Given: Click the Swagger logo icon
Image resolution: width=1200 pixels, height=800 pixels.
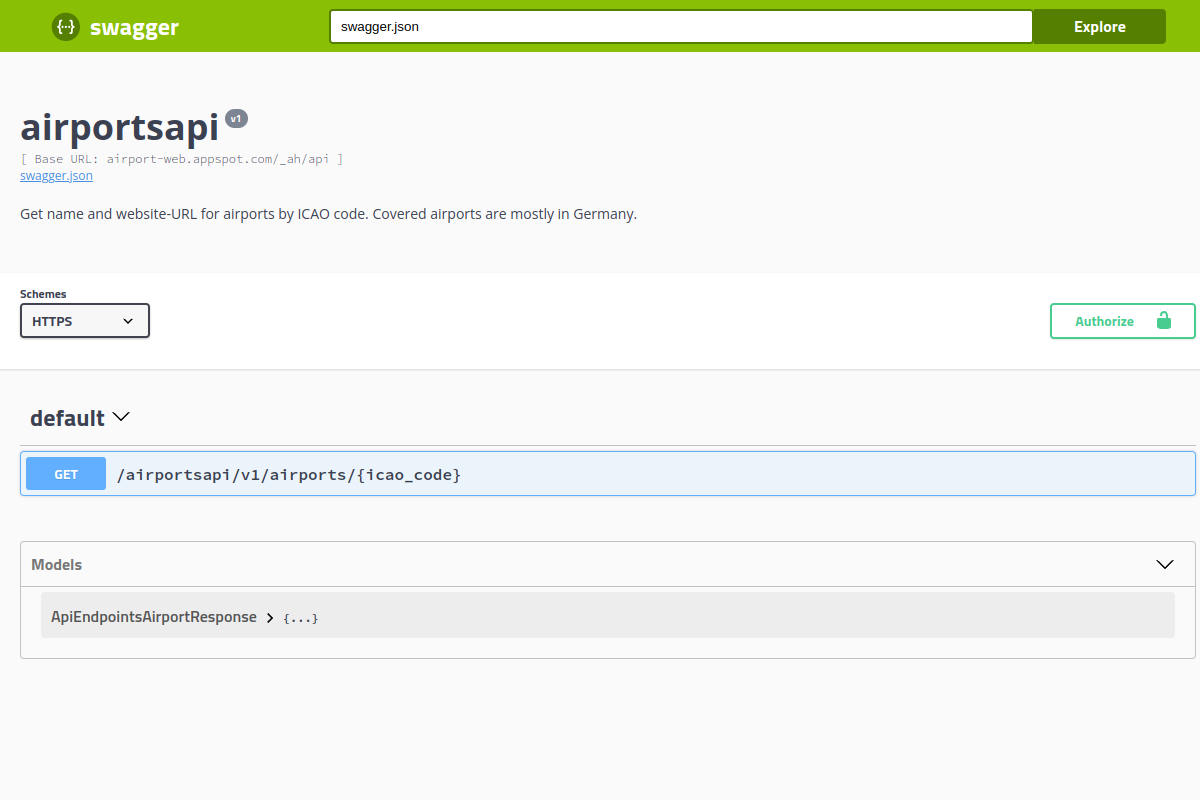Looking at the screenshot, I should tap(66, 27).
